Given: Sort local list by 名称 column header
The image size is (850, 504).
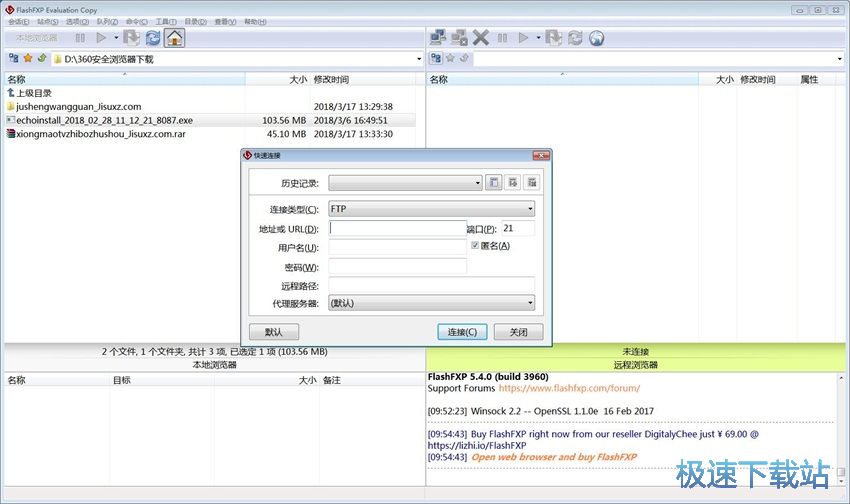Looking at the screenshot, I should tap(125, 79).
